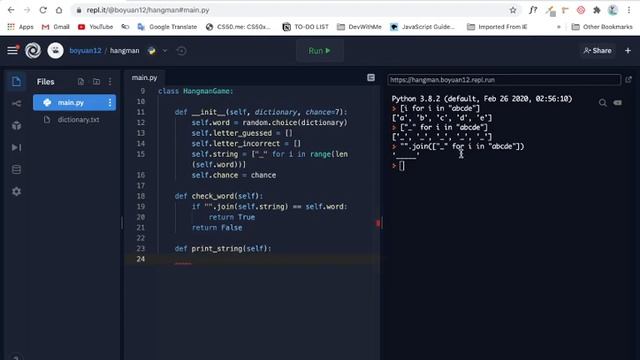
Task: Open the Apps bookmark shortcut
Action: (20, 27)
